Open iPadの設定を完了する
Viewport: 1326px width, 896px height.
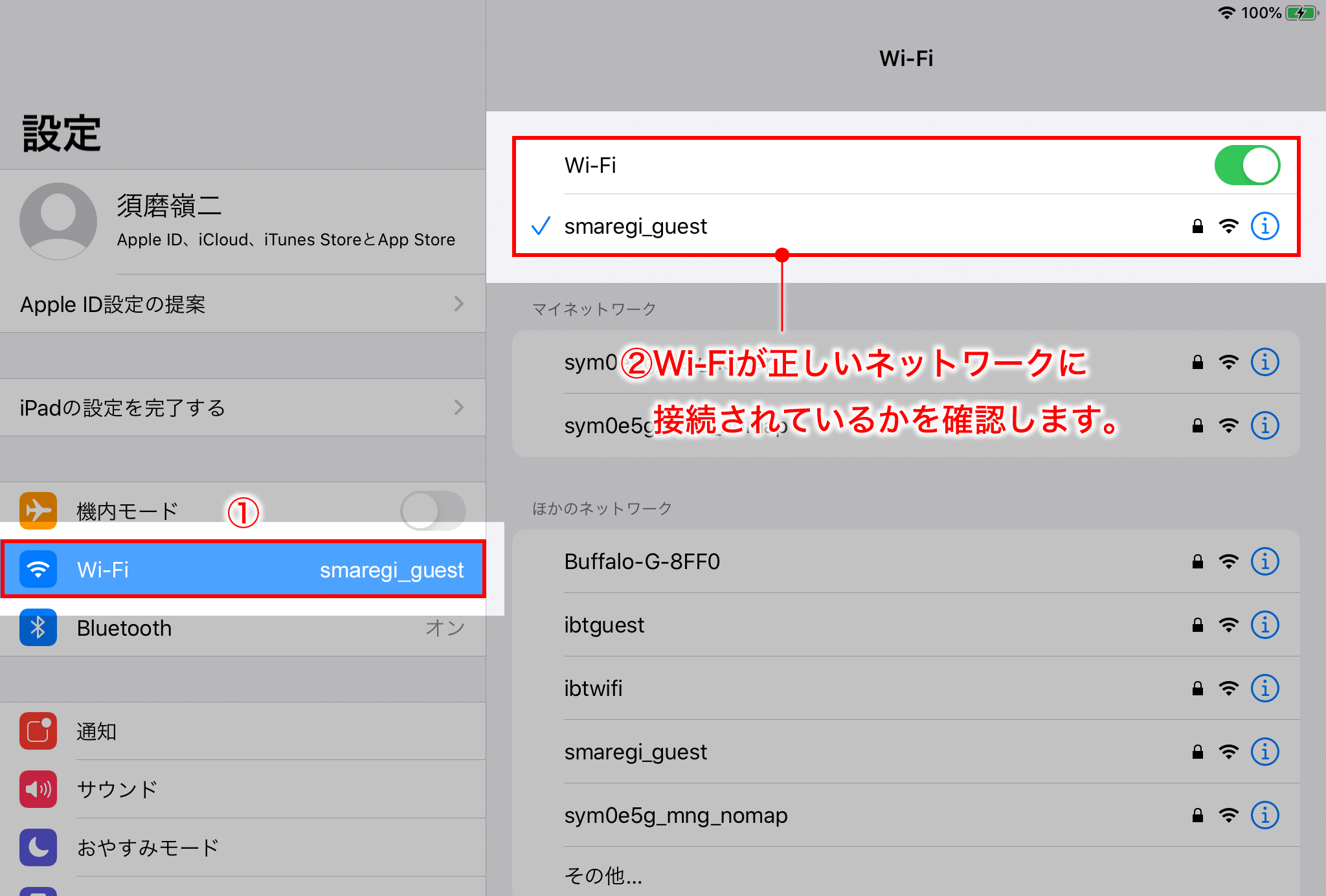pos(243,407)
